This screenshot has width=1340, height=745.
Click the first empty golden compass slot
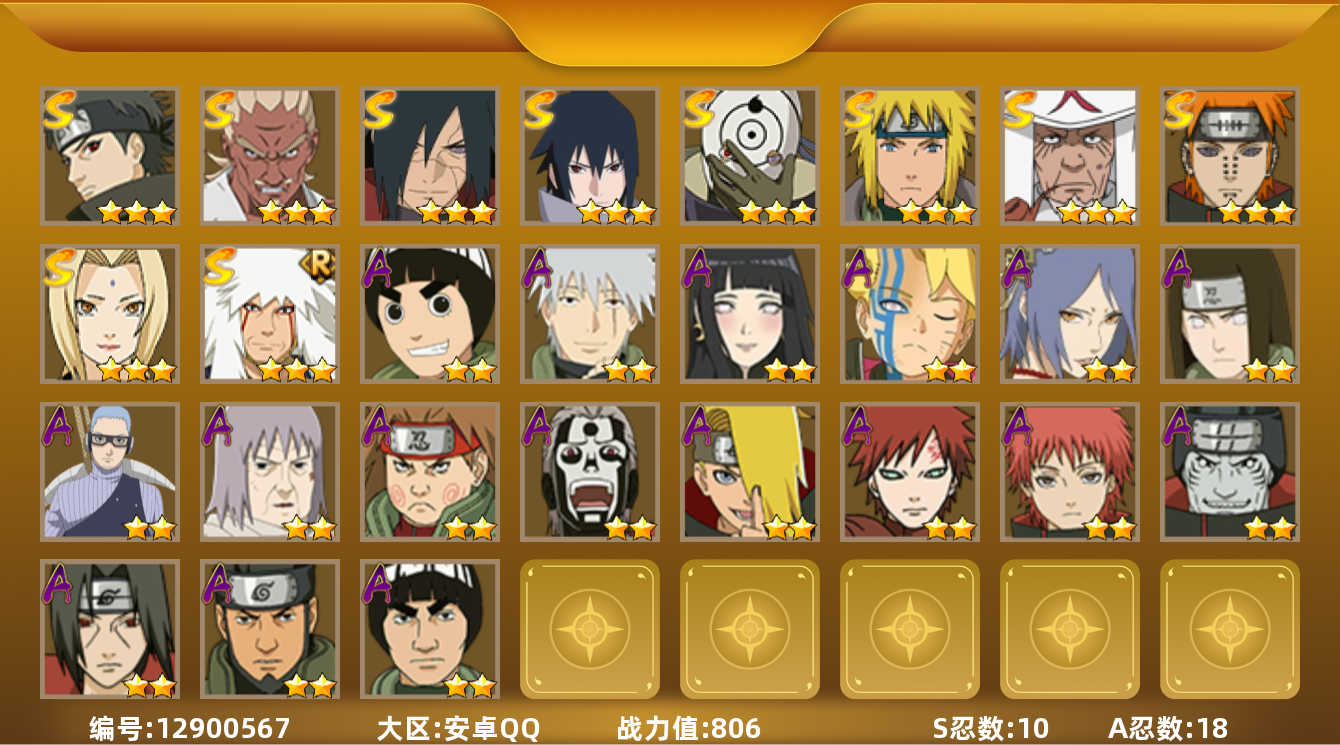click(590, 629)
